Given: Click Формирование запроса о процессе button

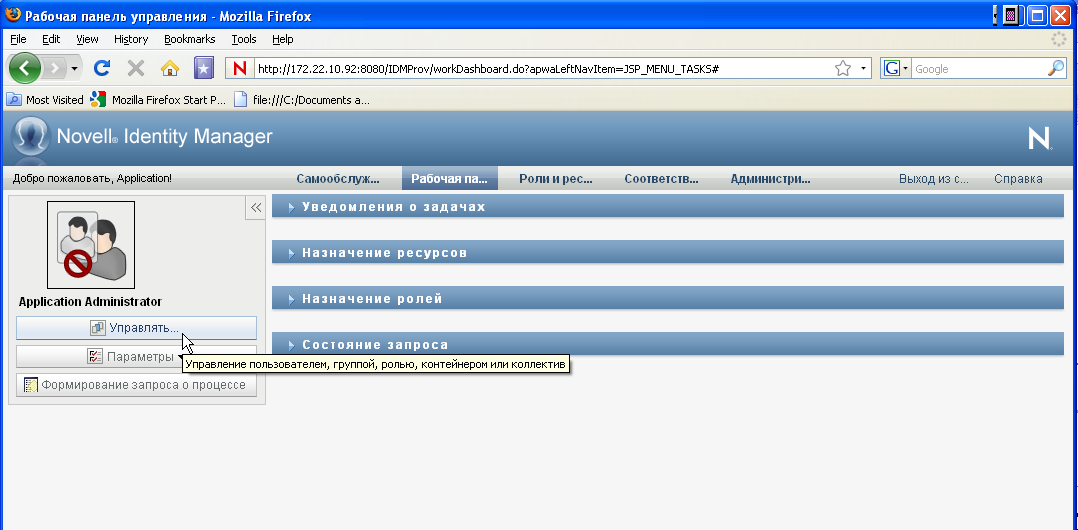Looking at the screenshot, I should (x=136, y=385).
